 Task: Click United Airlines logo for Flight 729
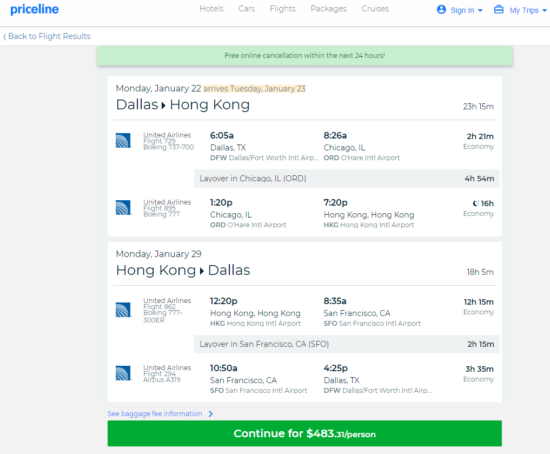click(123, 140)
